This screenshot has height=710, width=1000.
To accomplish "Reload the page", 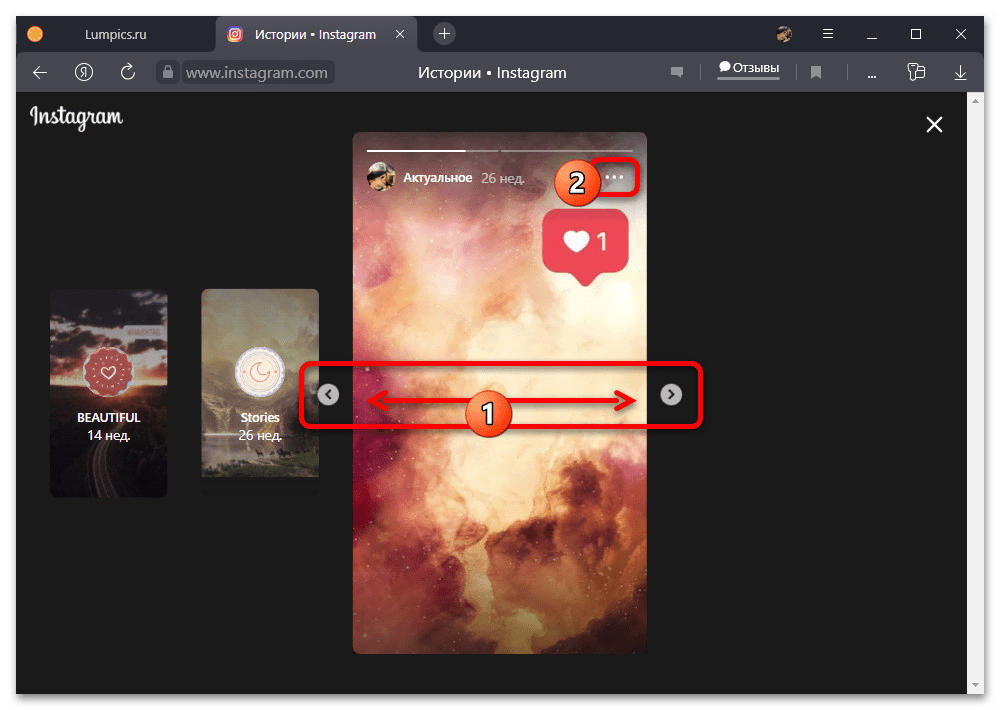I will pyautogui.click(x=127, y=72).
